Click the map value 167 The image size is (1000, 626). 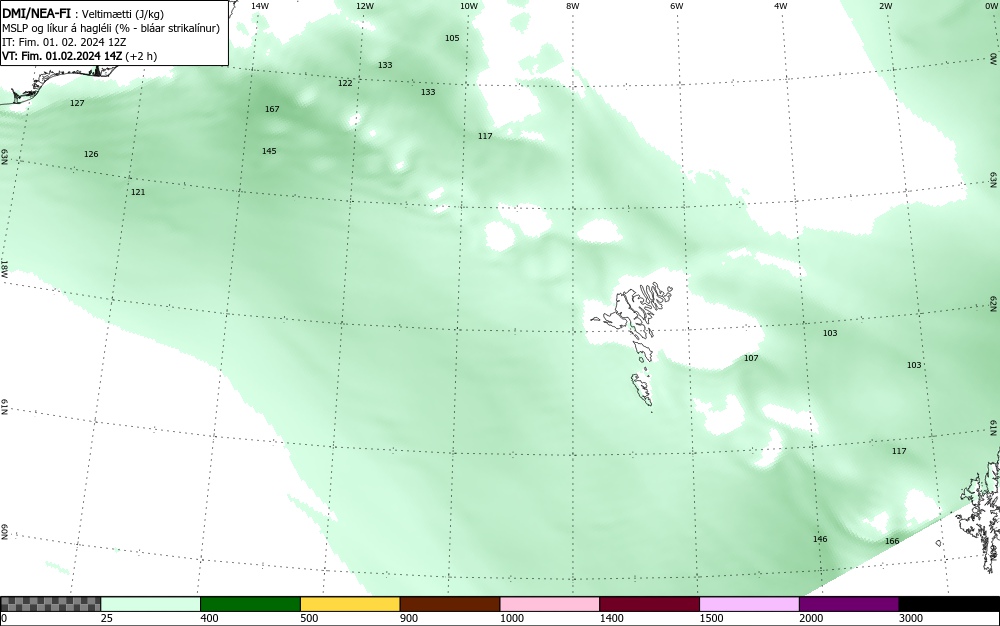[272, 109]
